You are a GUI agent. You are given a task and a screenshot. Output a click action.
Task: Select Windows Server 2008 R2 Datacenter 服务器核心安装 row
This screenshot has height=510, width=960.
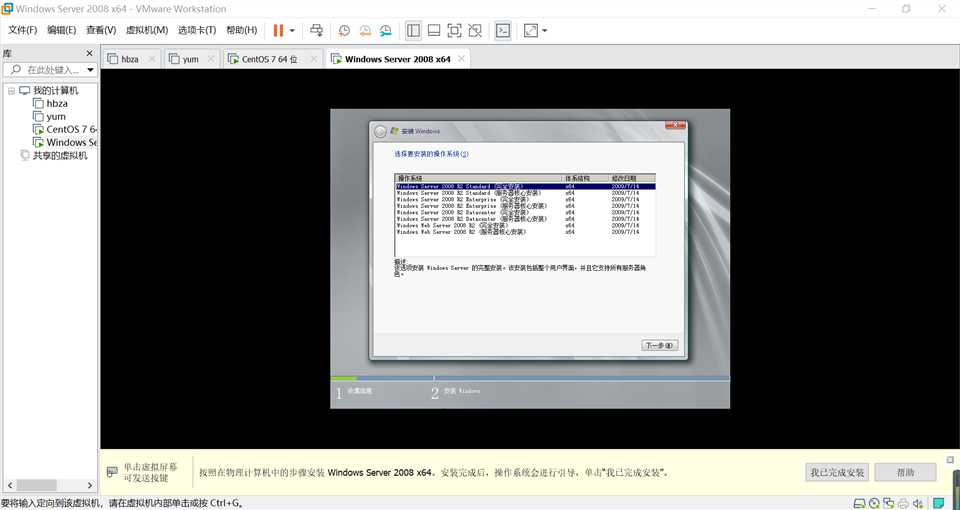pyautogui.click(x=525, y=219)
